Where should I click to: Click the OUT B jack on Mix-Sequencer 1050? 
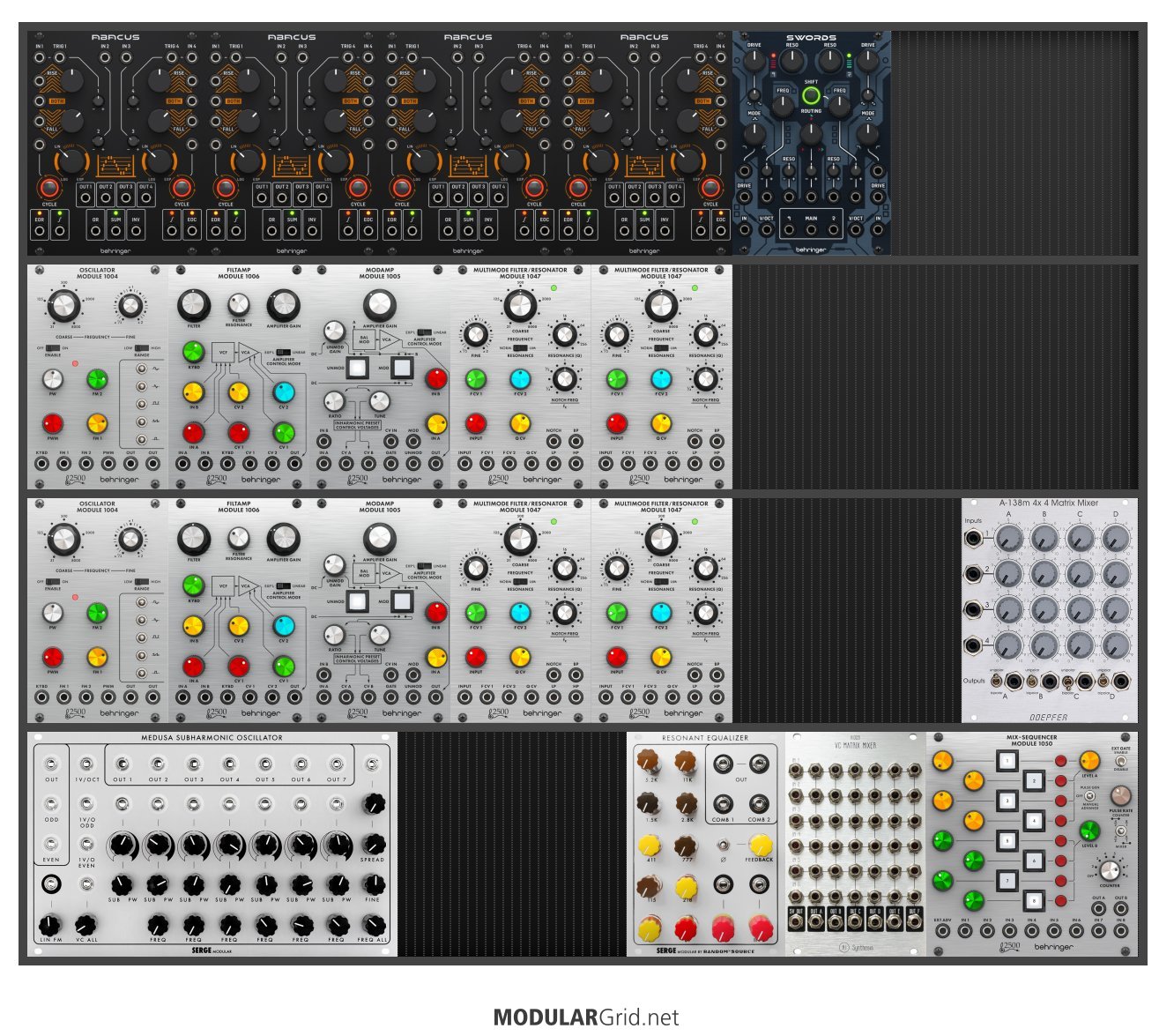pos(1120,908)
